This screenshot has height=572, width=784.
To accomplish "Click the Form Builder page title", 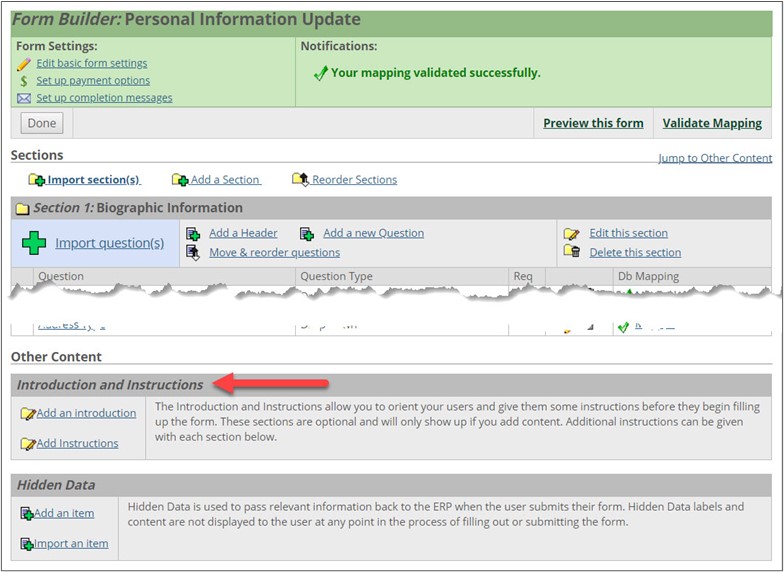I will coord(186,20).
